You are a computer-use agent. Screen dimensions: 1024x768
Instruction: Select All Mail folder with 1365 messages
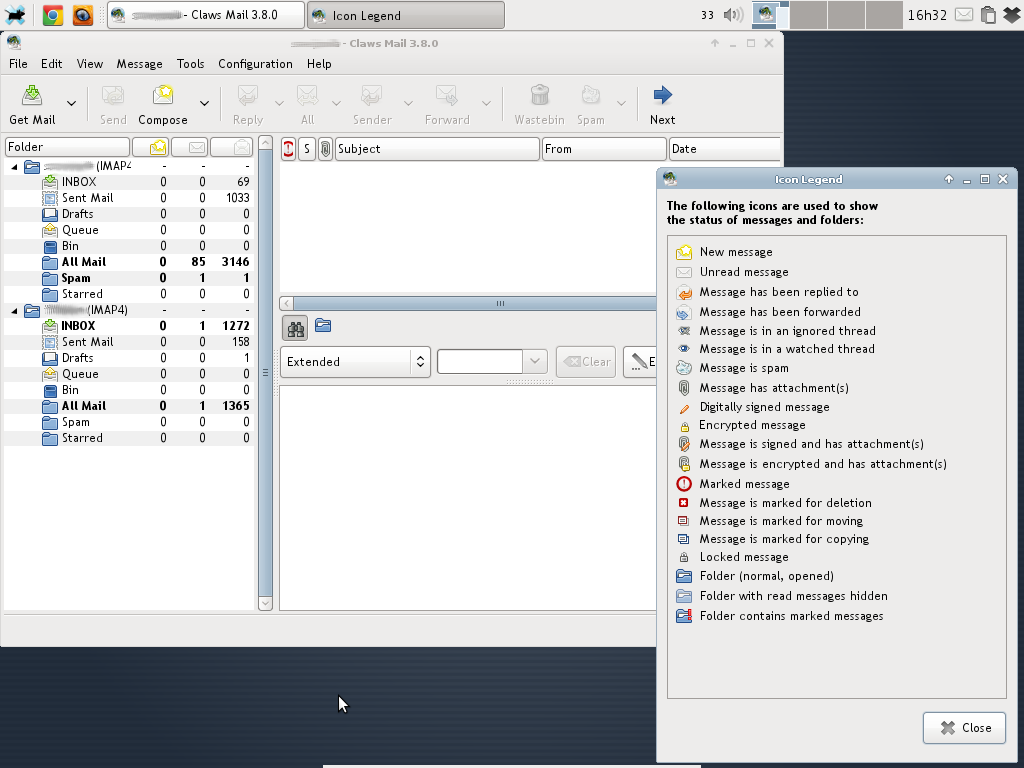pyautogui.click(x=129, y=406)
